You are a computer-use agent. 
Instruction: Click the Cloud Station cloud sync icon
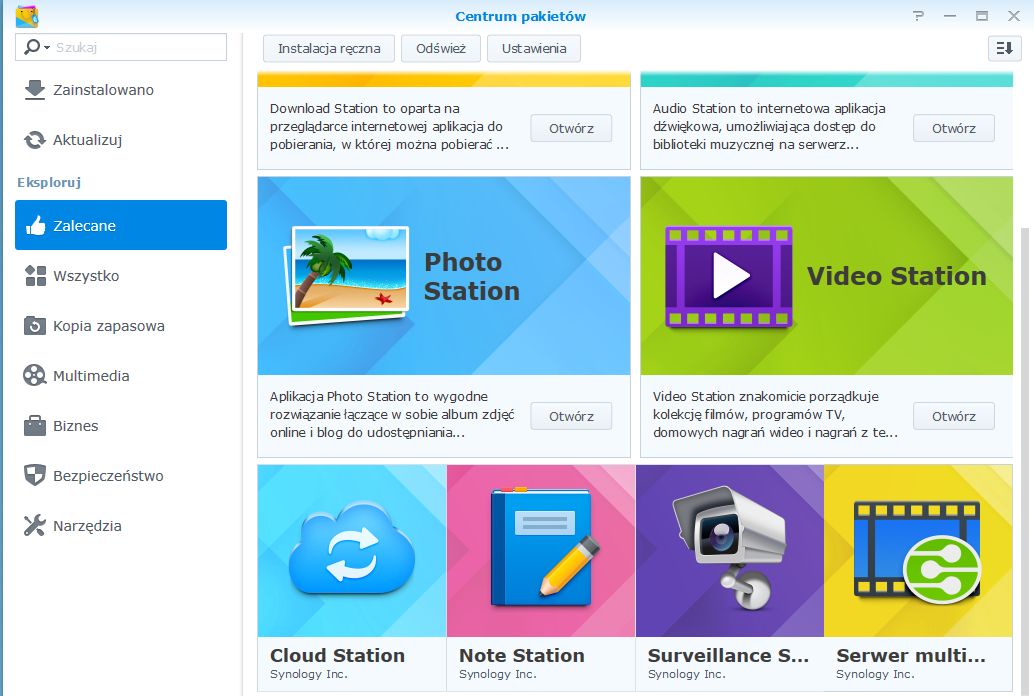coord(352,549)
